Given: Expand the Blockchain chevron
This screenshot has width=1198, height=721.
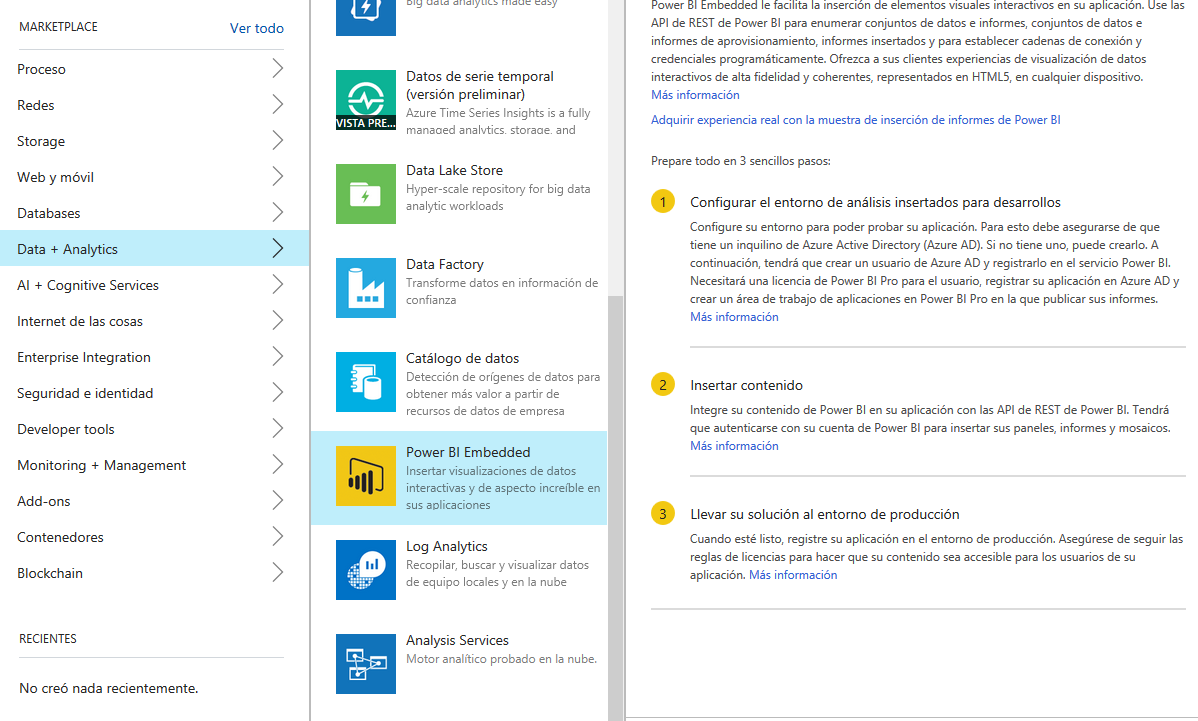Looking at the screenshot, I should (277, 572).
